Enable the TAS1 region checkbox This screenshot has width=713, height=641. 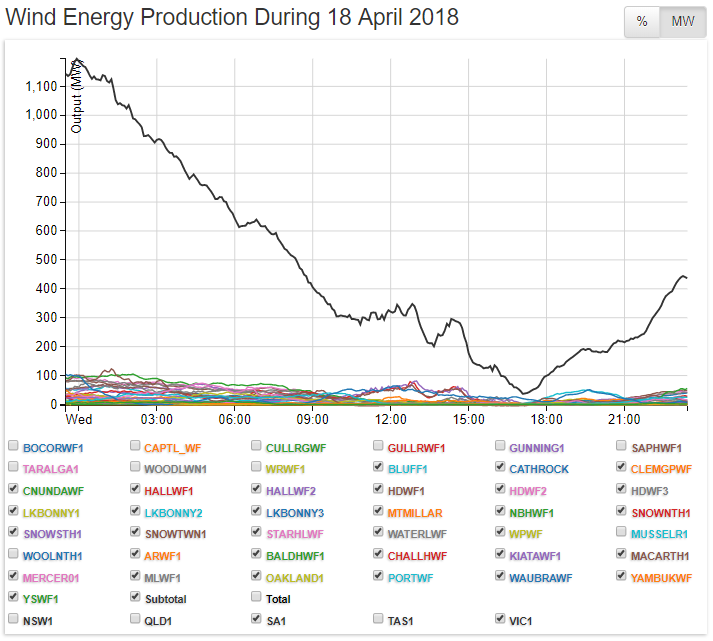(x=379, y=619)
